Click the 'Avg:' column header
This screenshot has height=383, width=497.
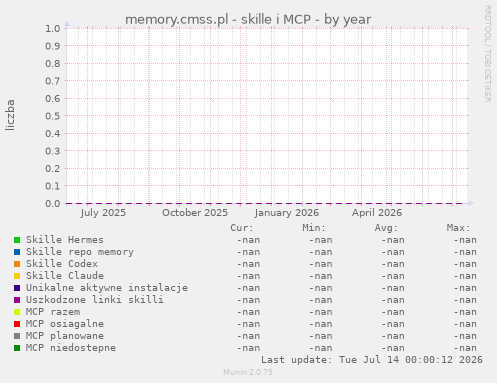point(386,228)
